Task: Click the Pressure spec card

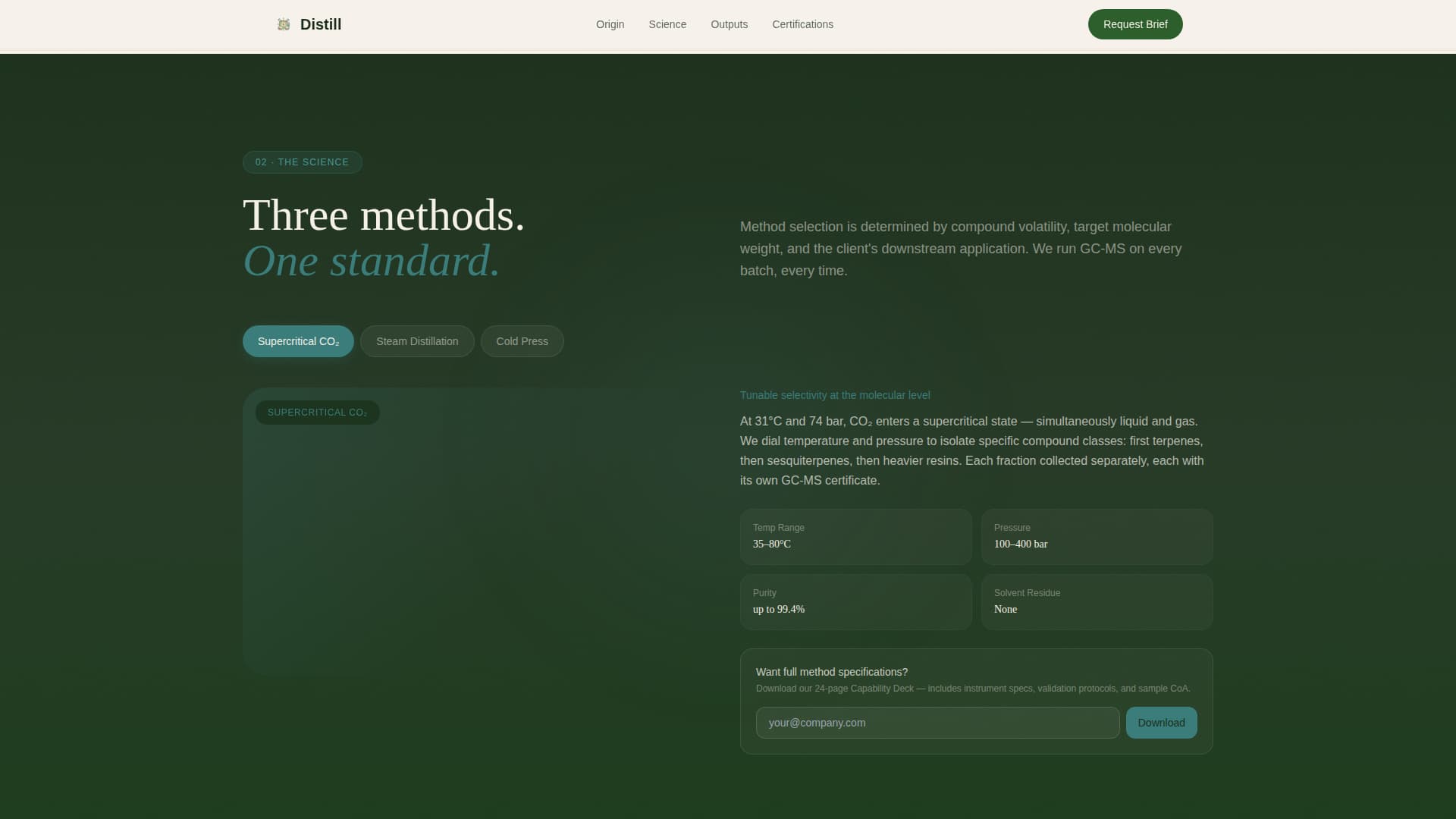Action: pyautogui.click(x=1097, y=537)
